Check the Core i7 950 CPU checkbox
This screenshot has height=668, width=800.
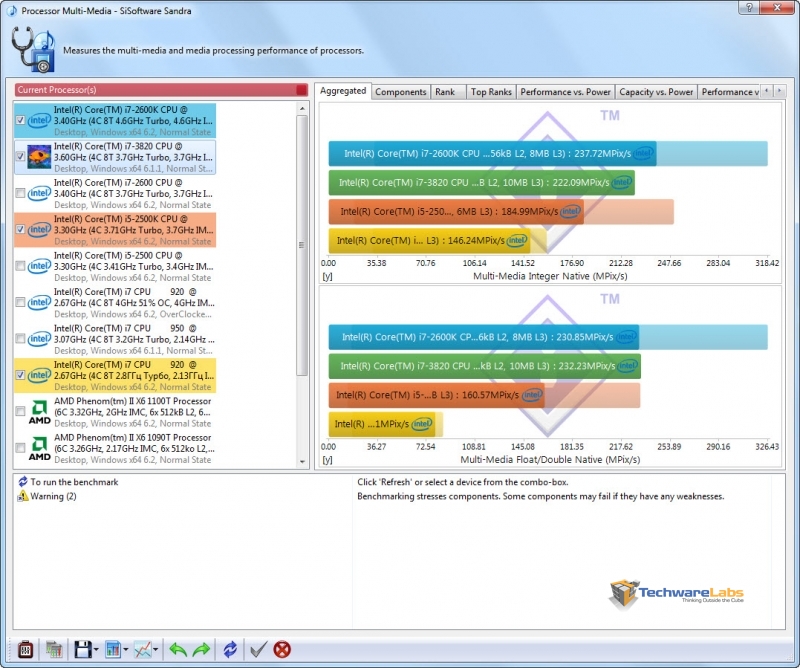[x=20, y=339]
